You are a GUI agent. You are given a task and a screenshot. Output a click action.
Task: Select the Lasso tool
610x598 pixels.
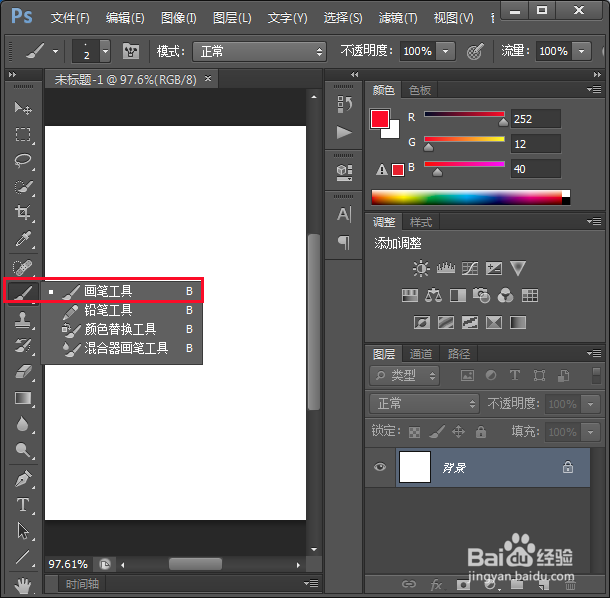tap(23, 160)
